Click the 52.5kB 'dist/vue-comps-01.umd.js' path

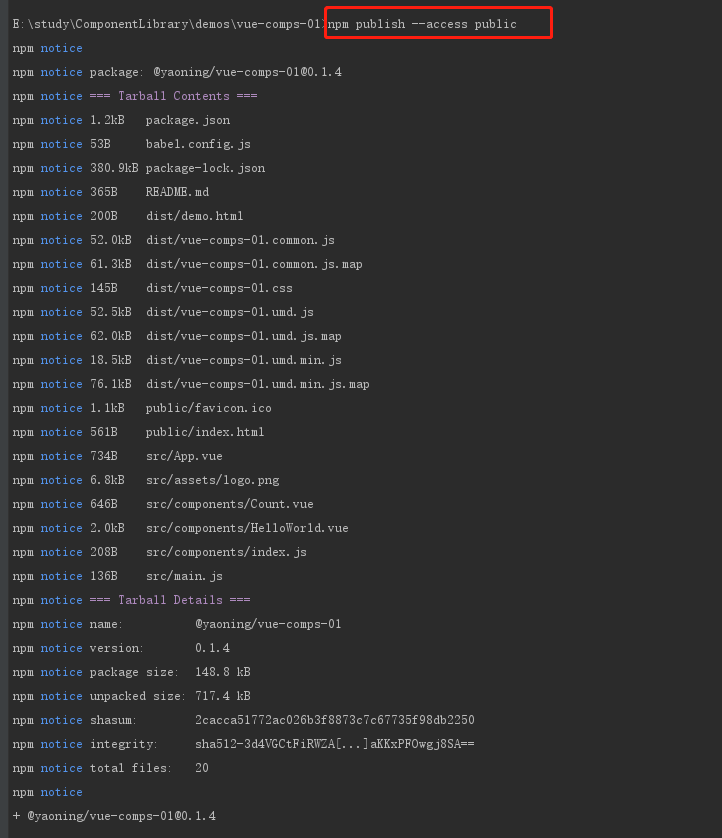[230, 312]
